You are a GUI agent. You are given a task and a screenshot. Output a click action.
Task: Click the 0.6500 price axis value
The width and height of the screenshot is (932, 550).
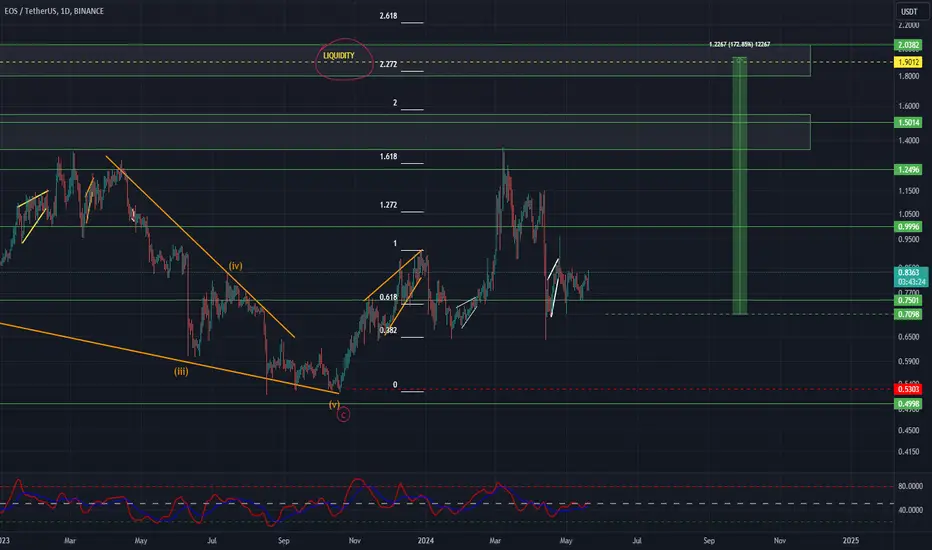pos(909,337)
